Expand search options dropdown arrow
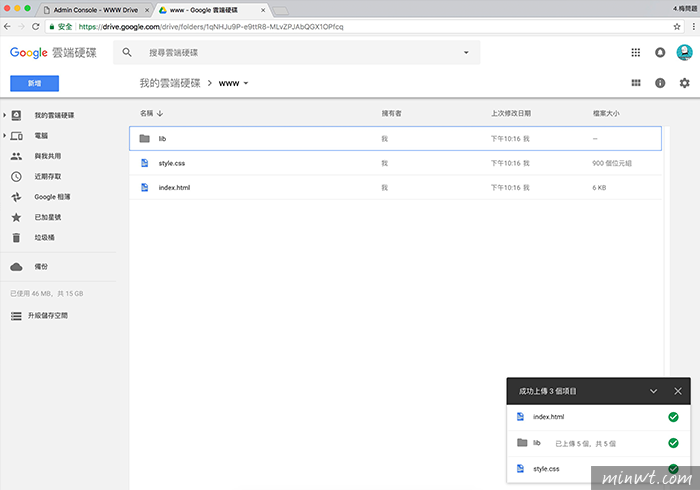 point(466,53)
